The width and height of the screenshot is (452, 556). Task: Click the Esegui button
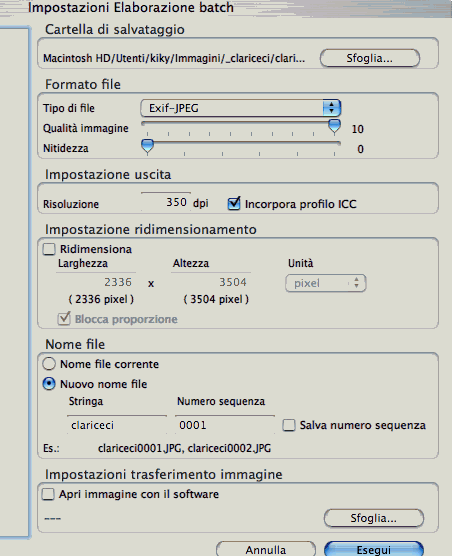(x=374, y=549)
